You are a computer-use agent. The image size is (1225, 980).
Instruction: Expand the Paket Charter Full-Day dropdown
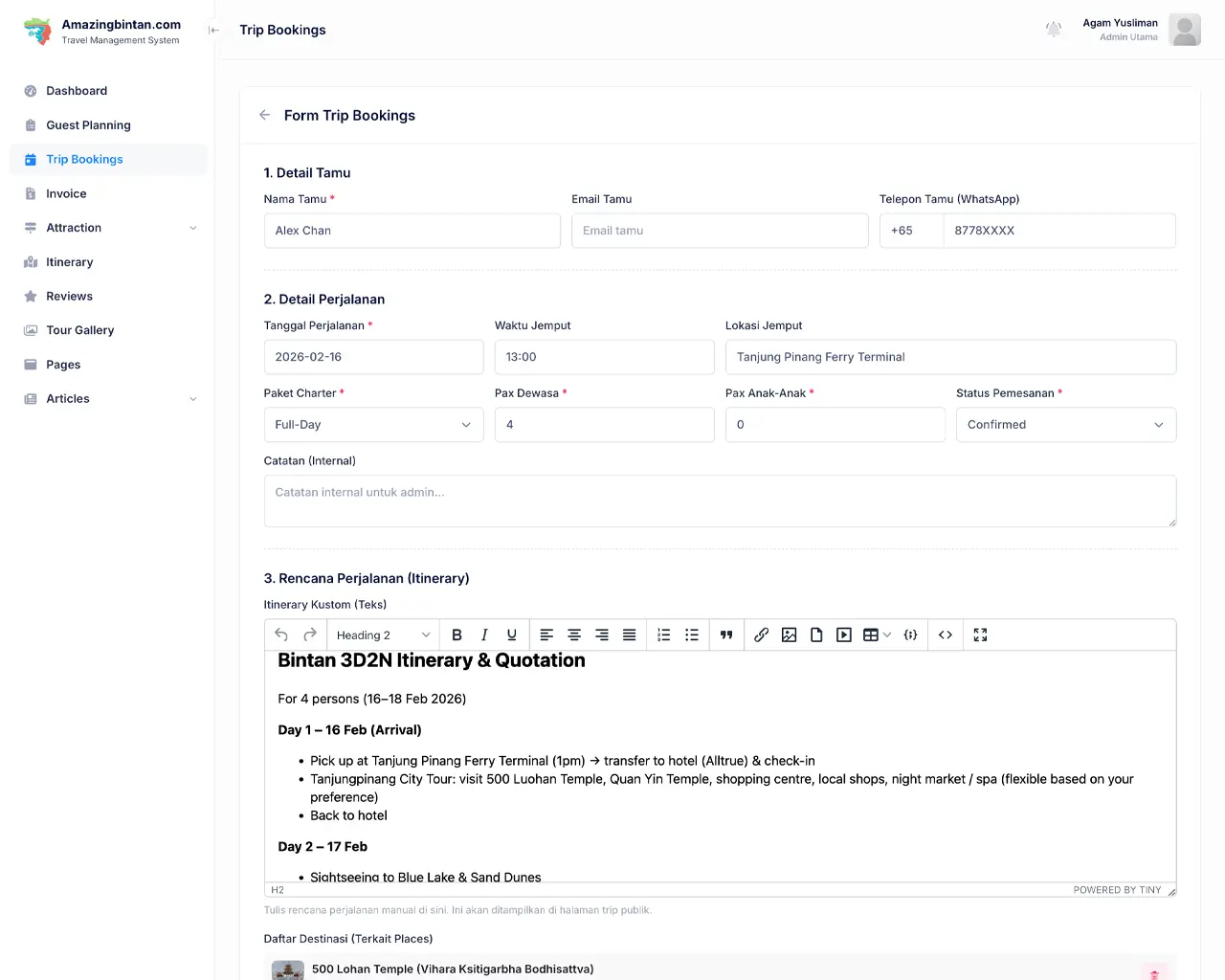coord(373,424)
